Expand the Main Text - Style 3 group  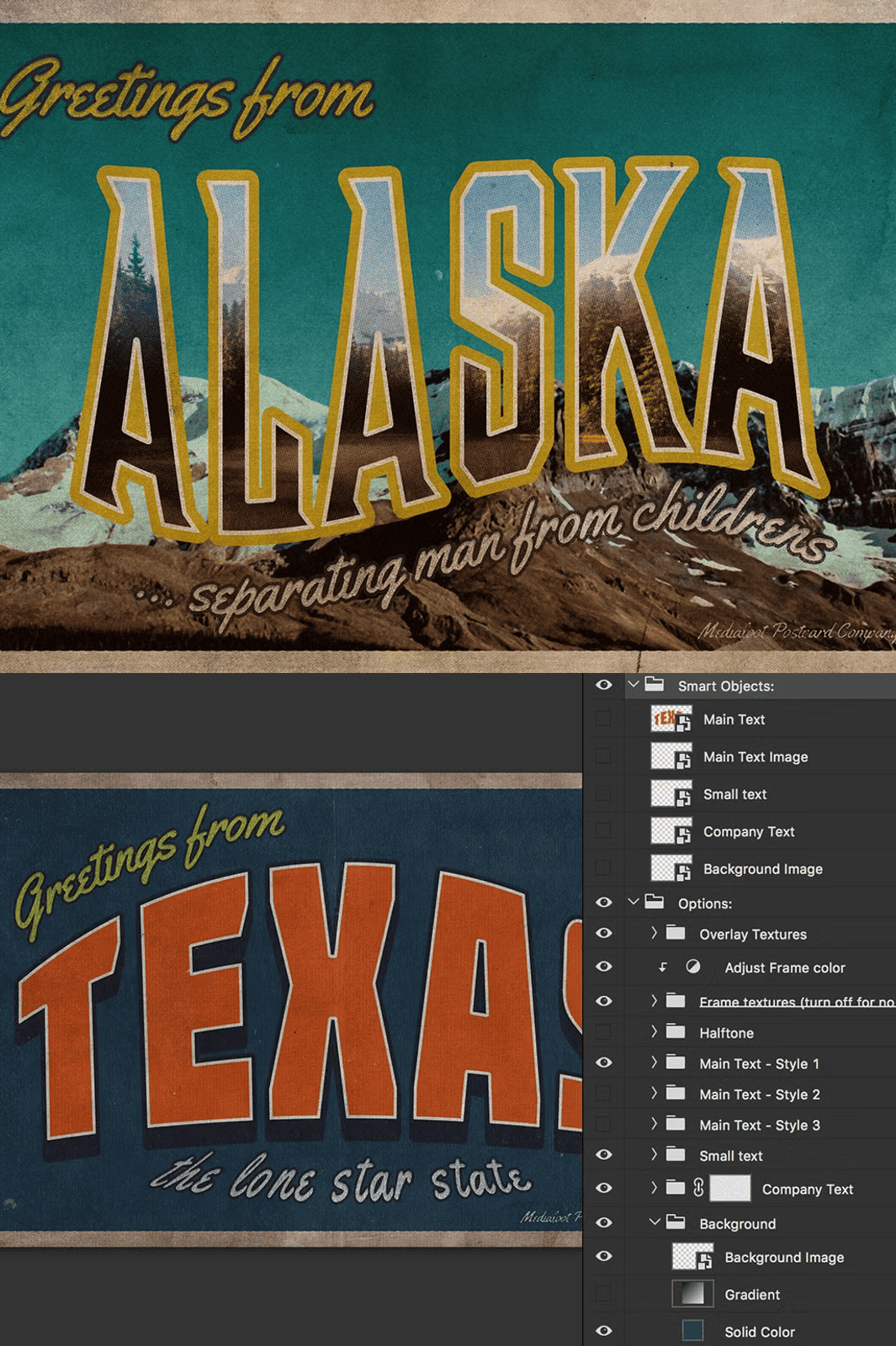click(x=654, y=1124)
